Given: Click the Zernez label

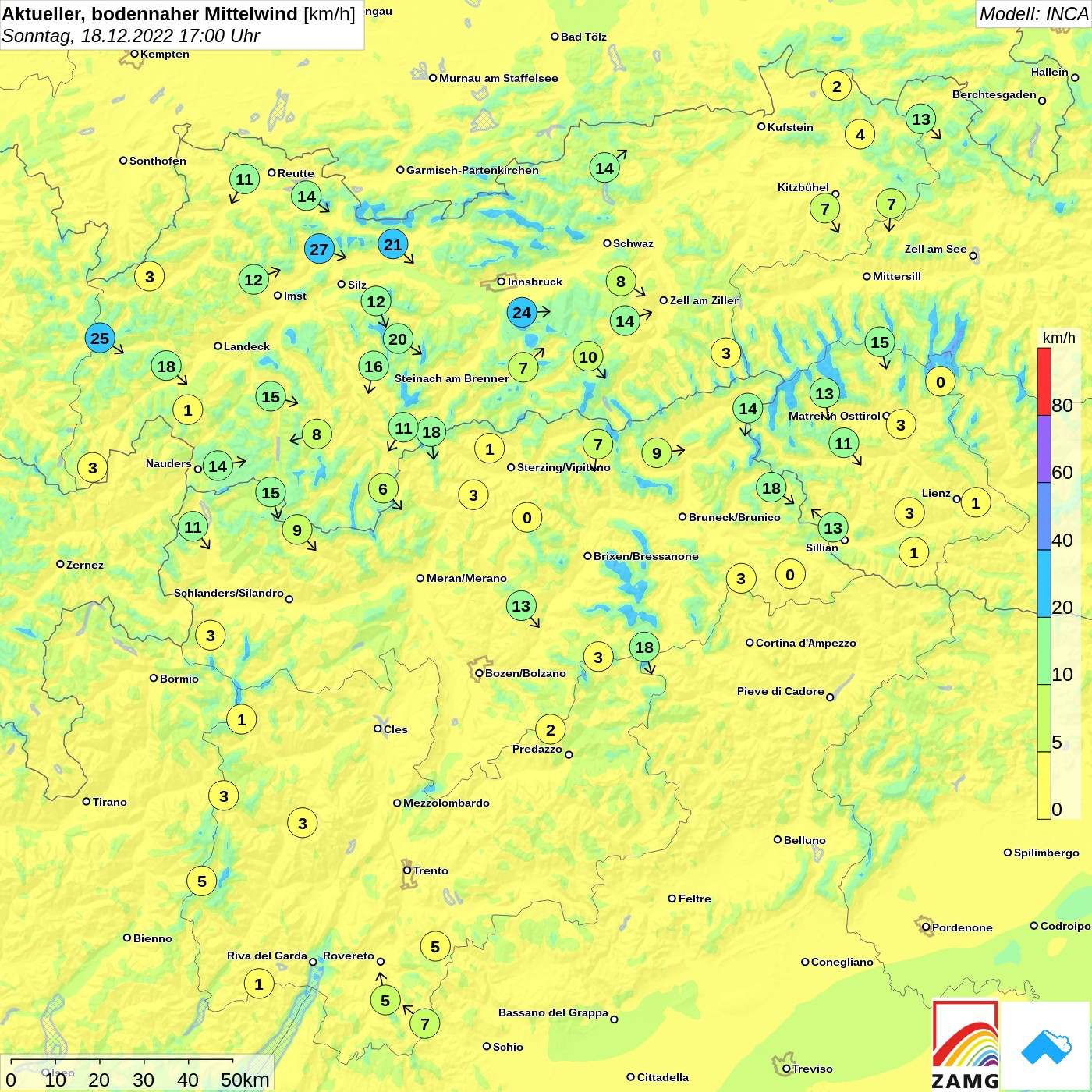Looking at the screenshot, I should tap(85, 565).
